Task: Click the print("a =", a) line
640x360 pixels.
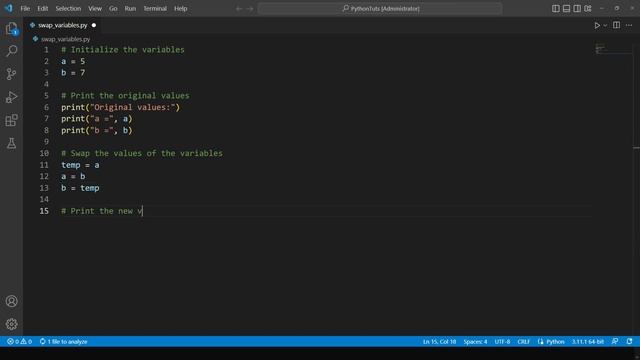Action: tap(97, 119)
